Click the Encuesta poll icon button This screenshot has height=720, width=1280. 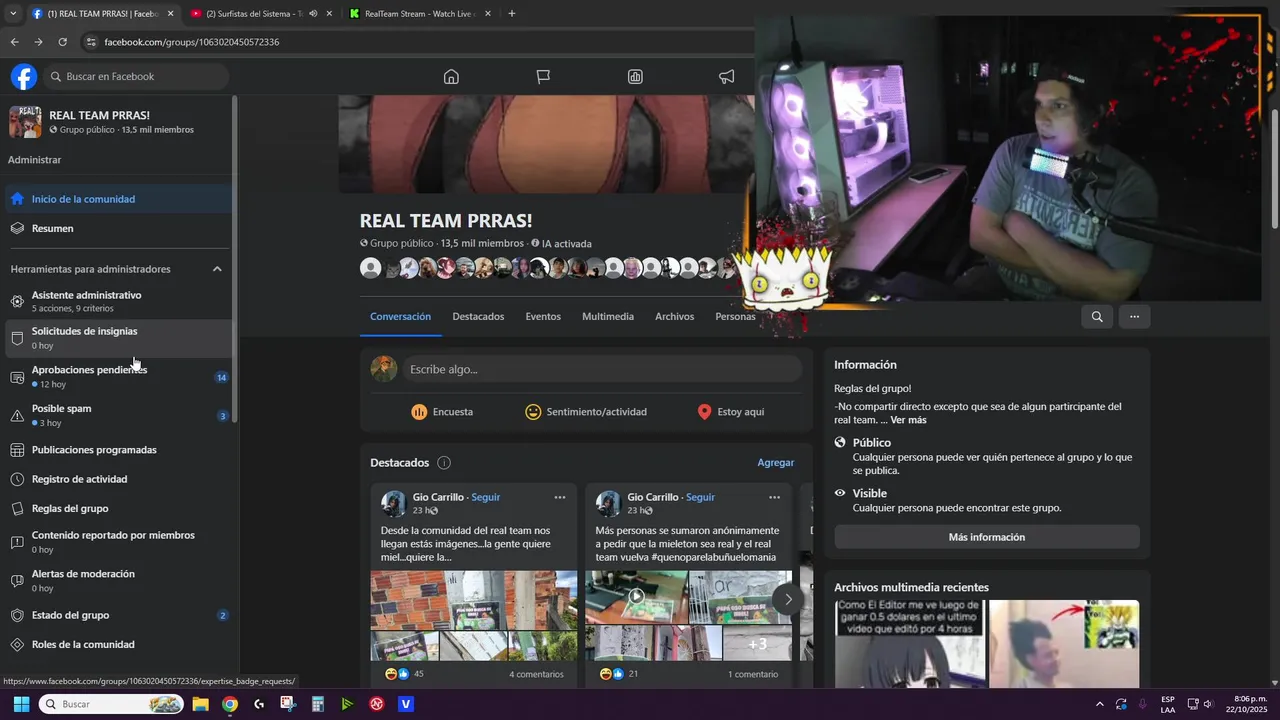tap(442, 412)
